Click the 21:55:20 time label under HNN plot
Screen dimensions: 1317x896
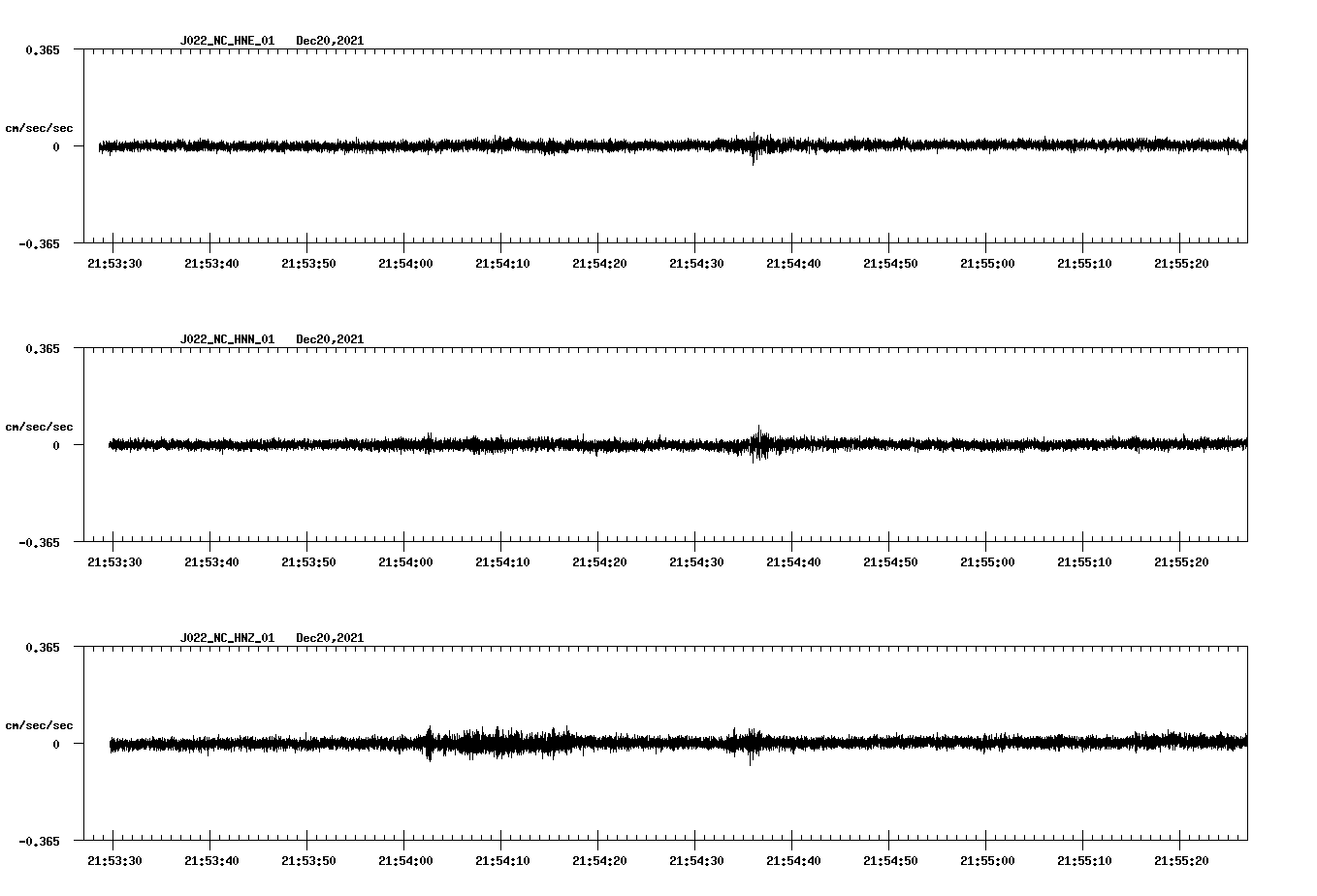point(1181,561)
